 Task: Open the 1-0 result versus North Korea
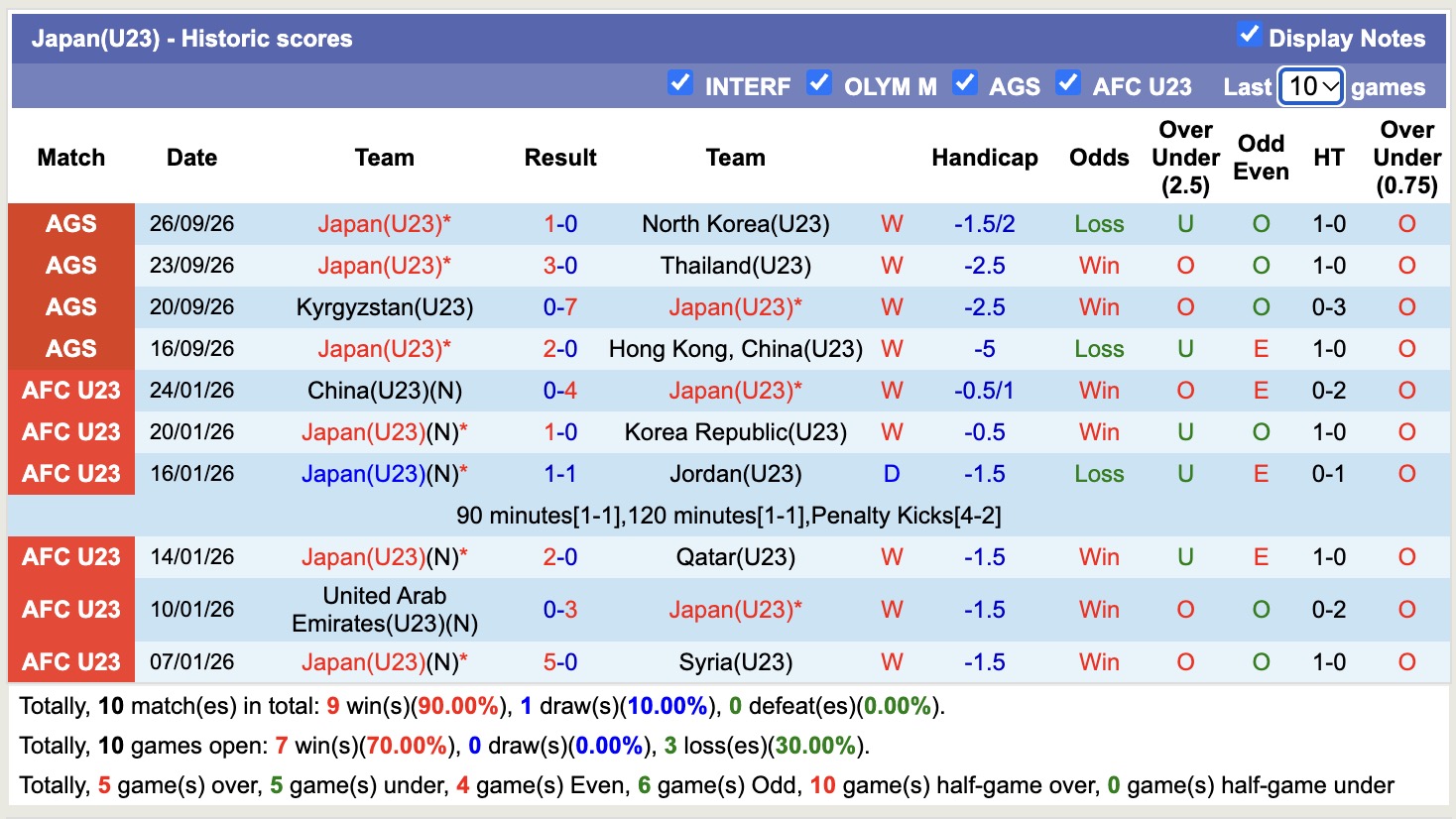[560, 224]
